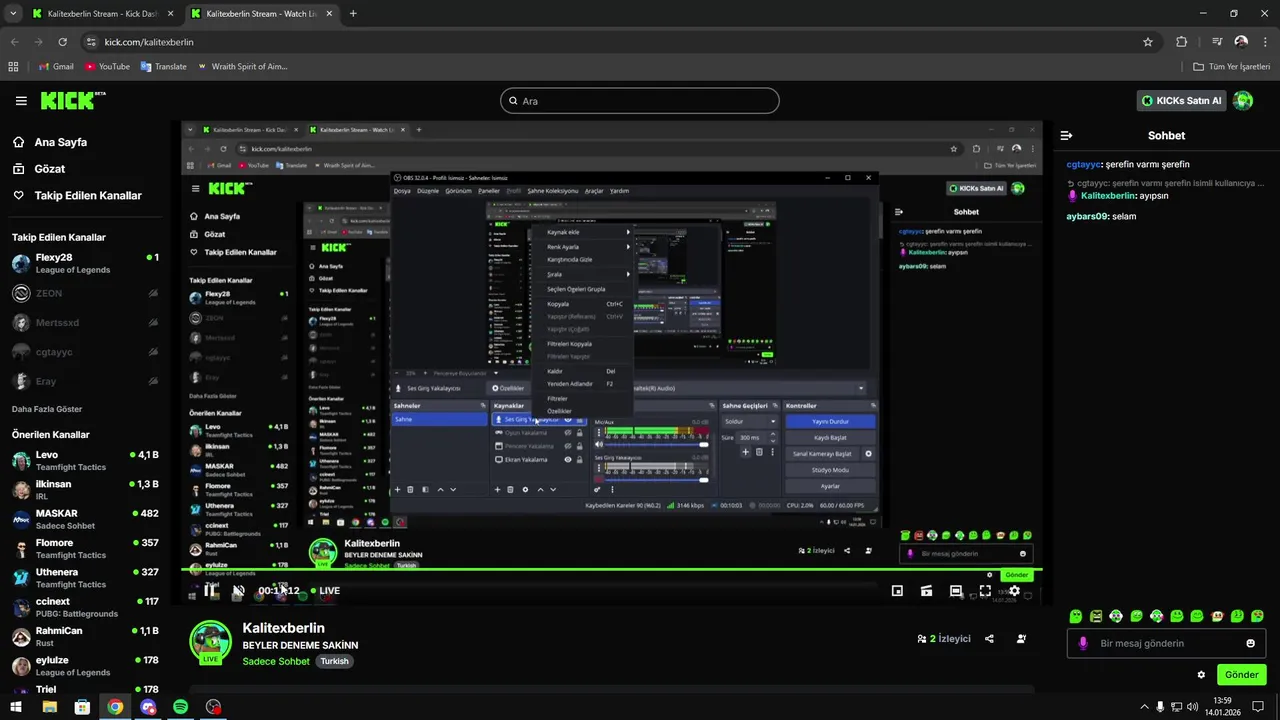Image resolution: width=1280 pixels, height=720 pixels.
Task: Open video player settings gear
Action: click(1014, 591)
